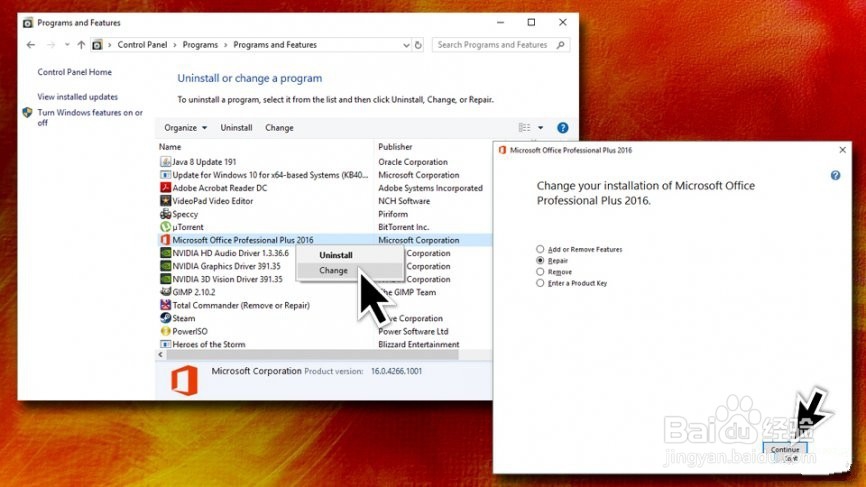The width and height of the screenshot is (866, 487).
Task: Open help in the Office setup dialog
Action: point(835,176)
